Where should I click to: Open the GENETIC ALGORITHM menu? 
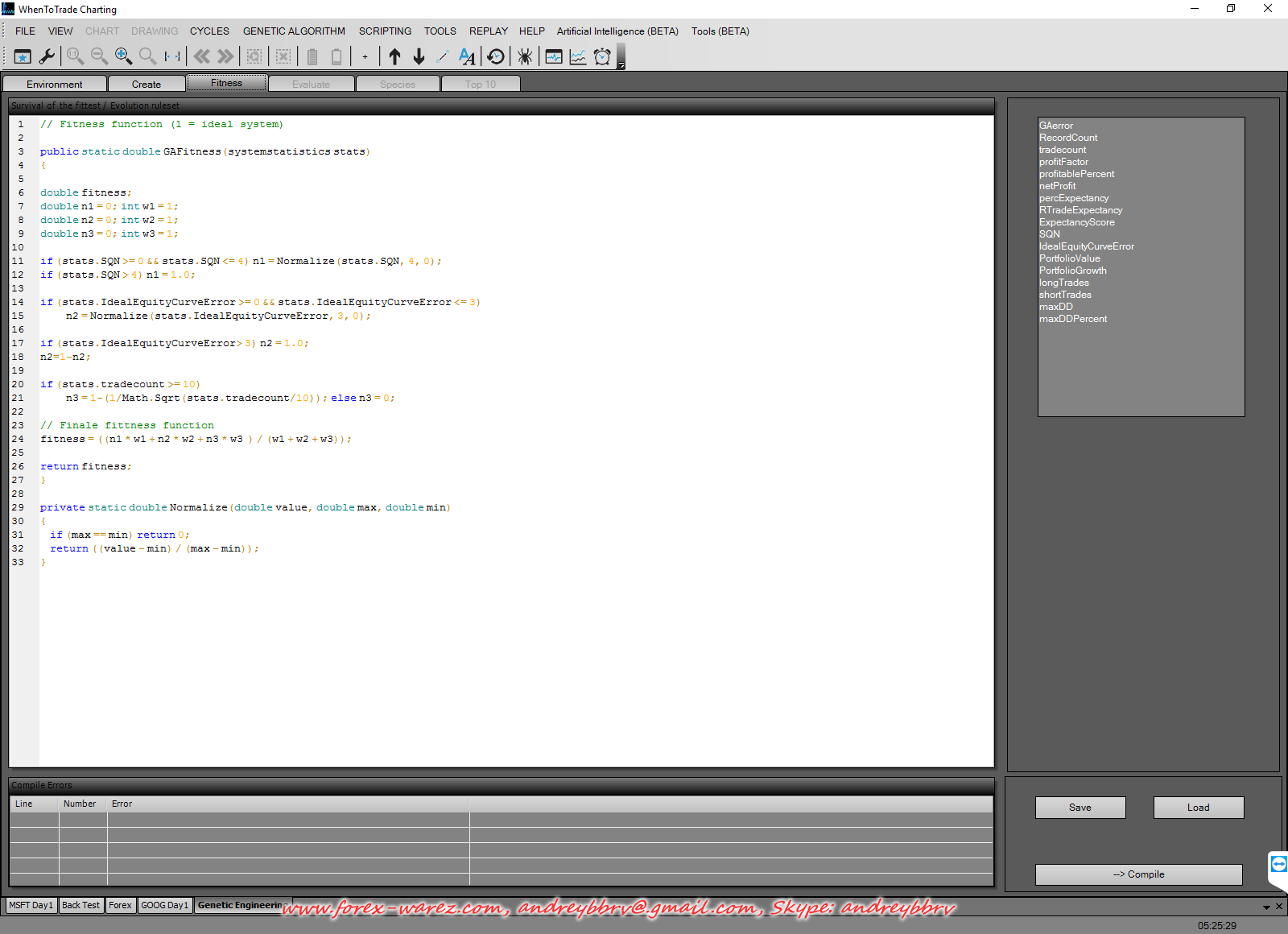point(294,31)
